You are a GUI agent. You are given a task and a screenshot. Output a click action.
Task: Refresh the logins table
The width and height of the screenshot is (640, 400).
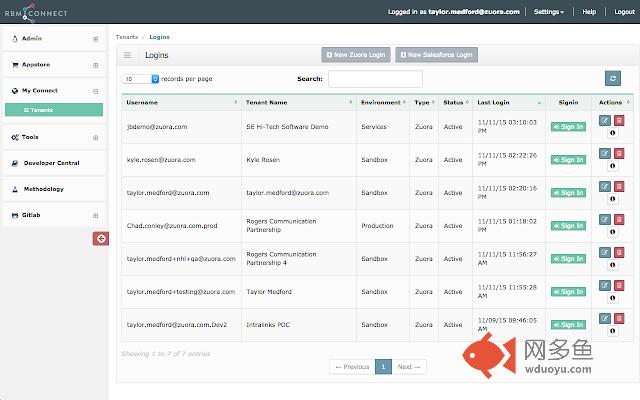(613, 78)
